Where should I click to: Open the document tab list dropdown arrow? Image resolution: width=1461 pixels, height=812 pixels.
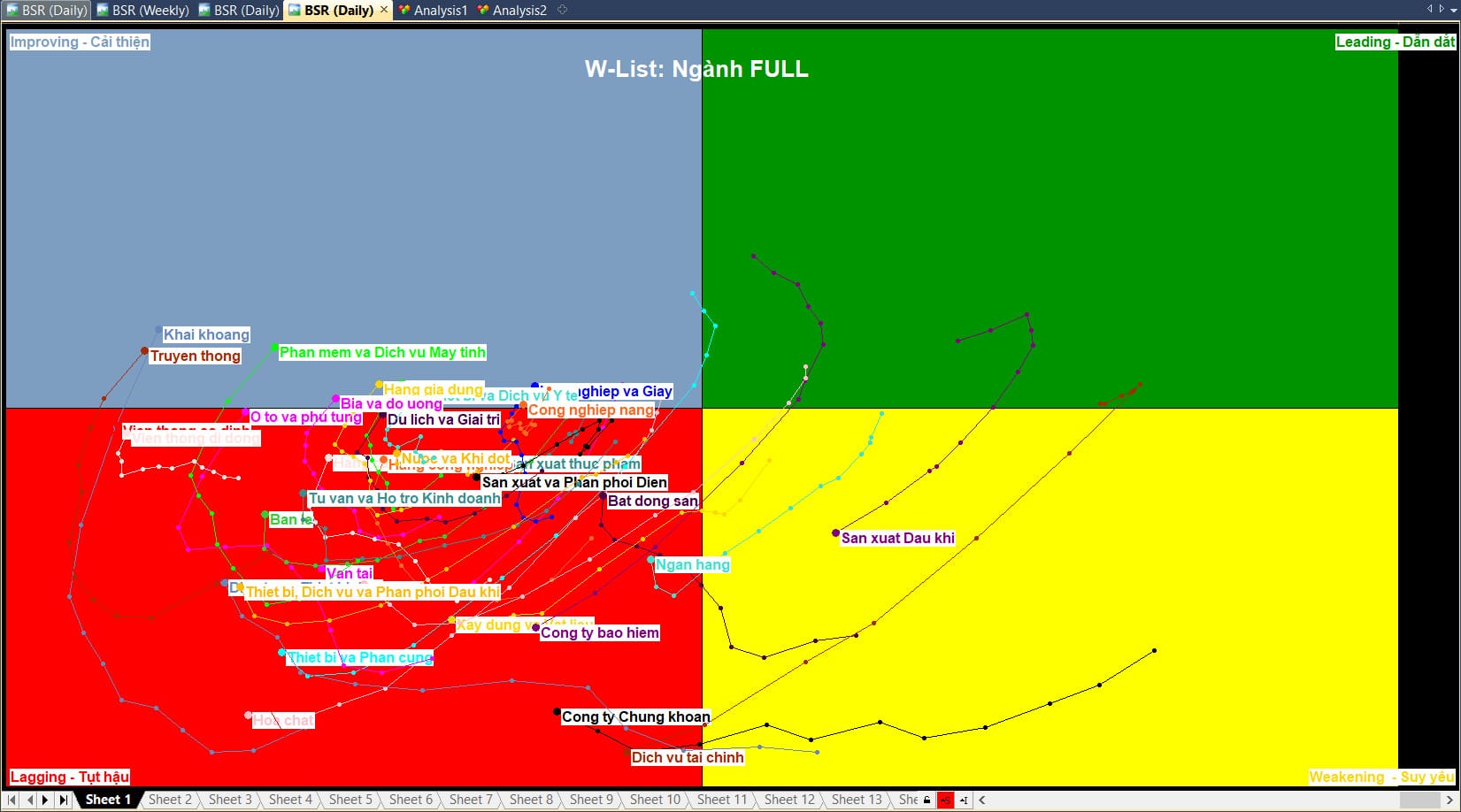click(x=1453, y=10)
